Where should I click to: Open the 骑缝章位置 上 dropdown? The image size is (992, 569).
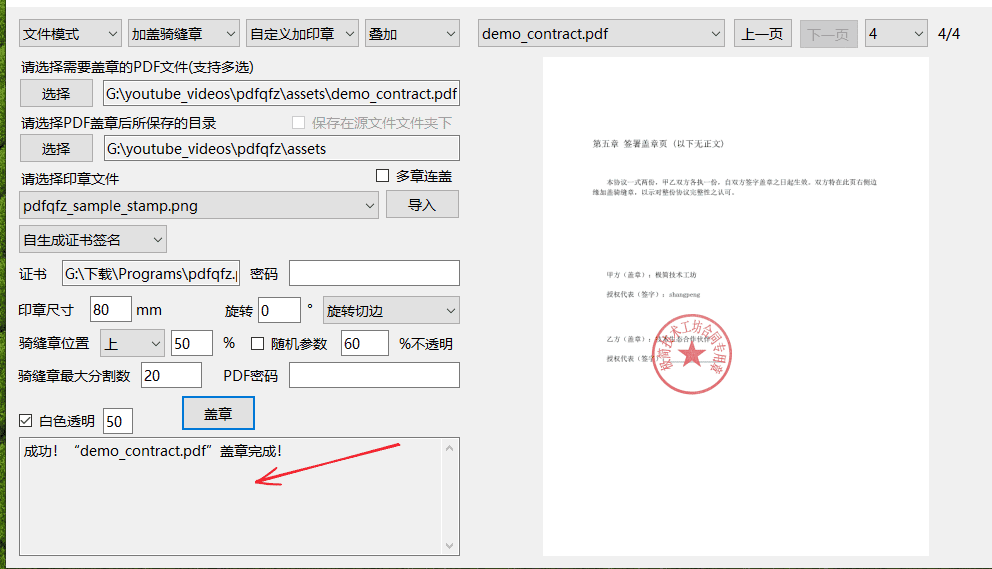132,343
